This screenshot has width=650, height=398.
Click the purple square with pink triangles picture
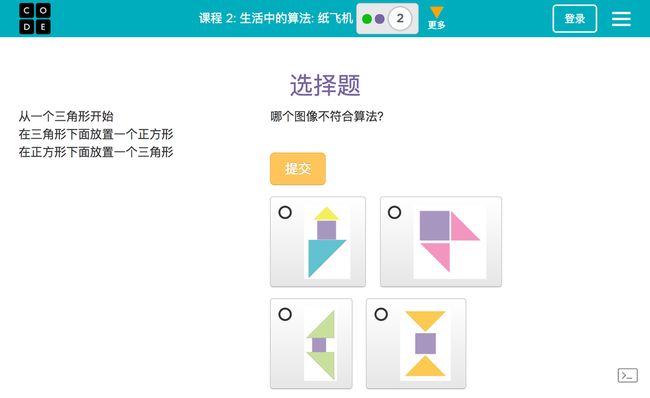tap(450, 242)
